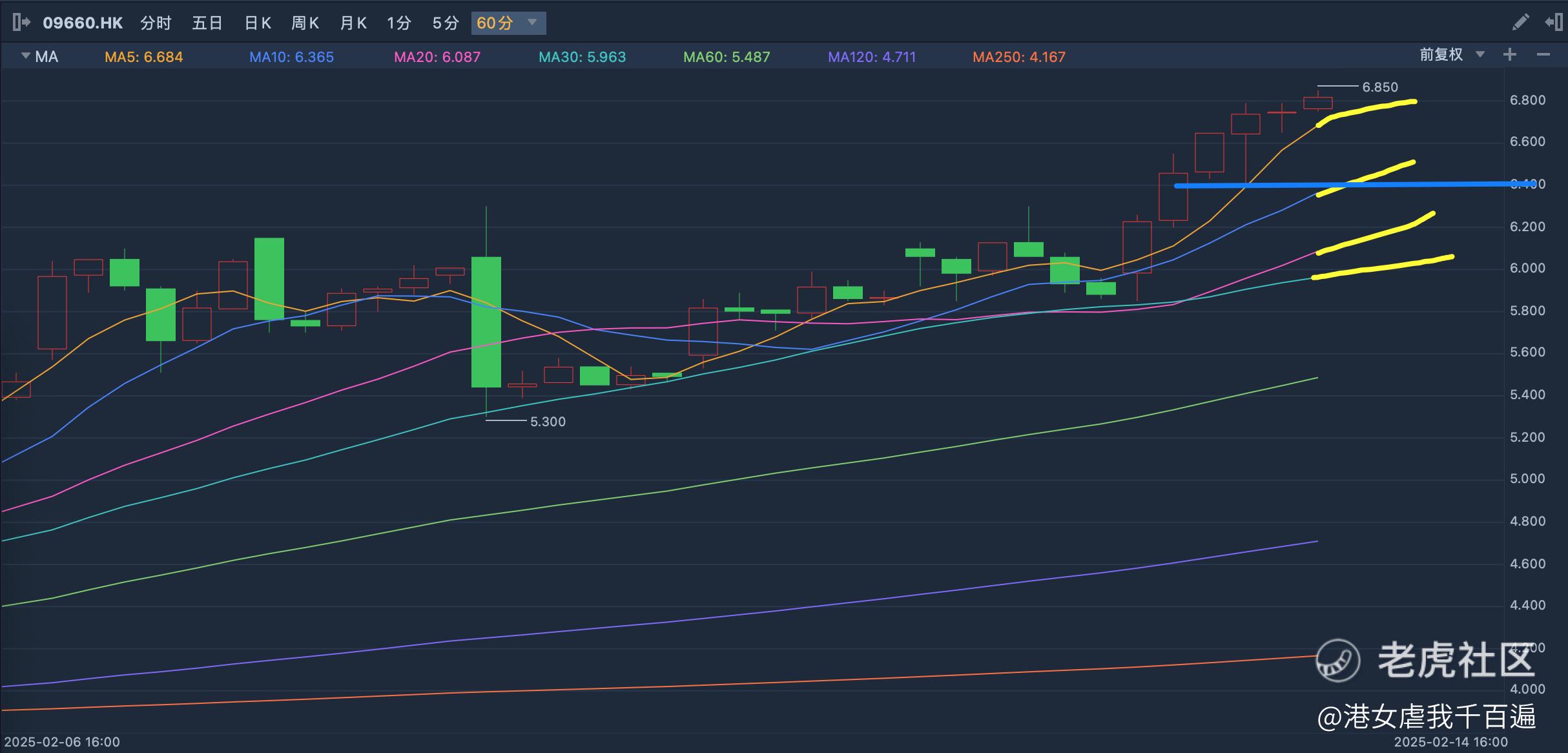
Task: Remove the indicator with minus icon
Action: [x=1543, y=55]
